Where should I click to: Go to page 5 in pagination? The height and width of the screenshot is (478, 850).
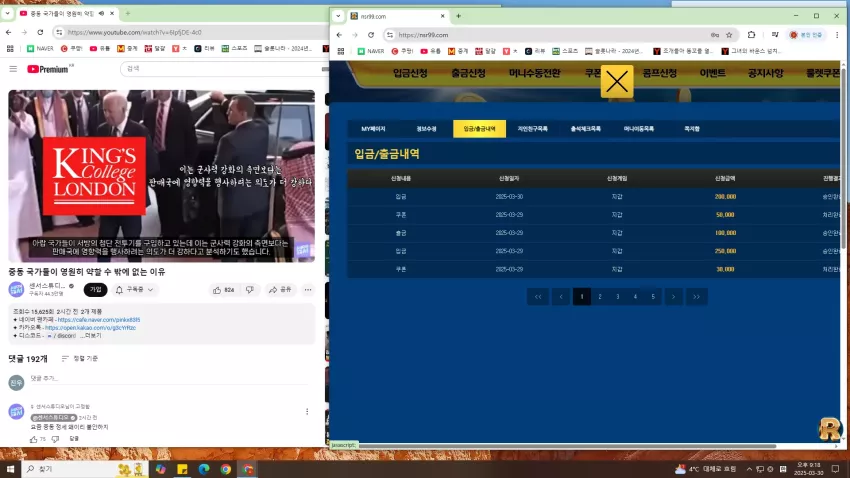[x=653, y=296]
